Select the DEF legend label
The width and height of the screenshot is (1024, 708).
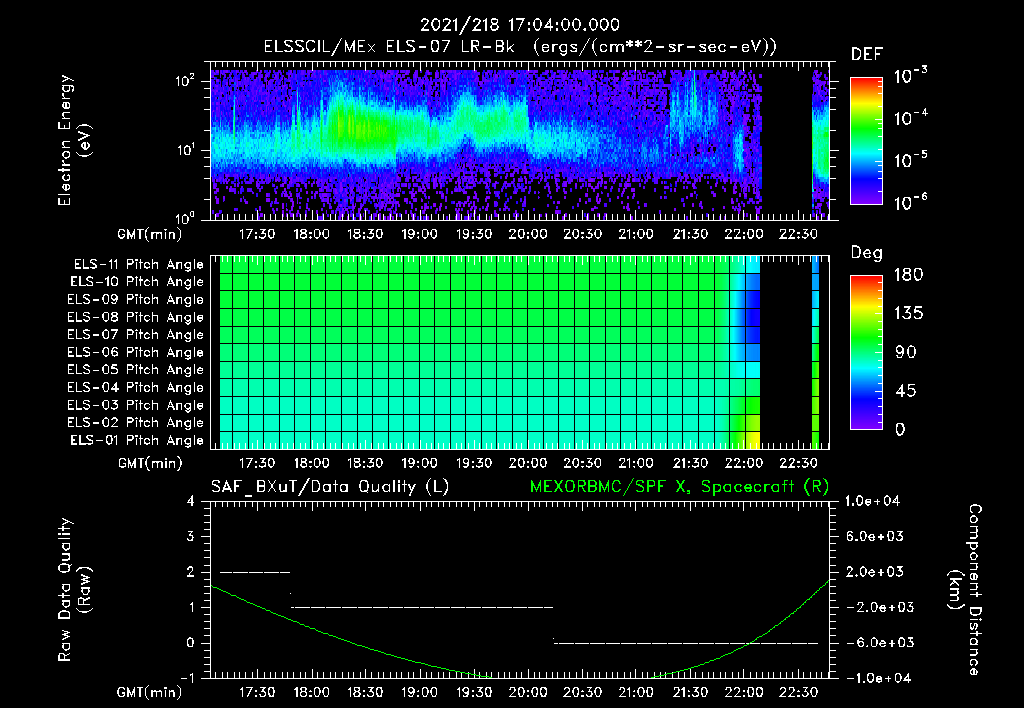(x=867, y=55)
